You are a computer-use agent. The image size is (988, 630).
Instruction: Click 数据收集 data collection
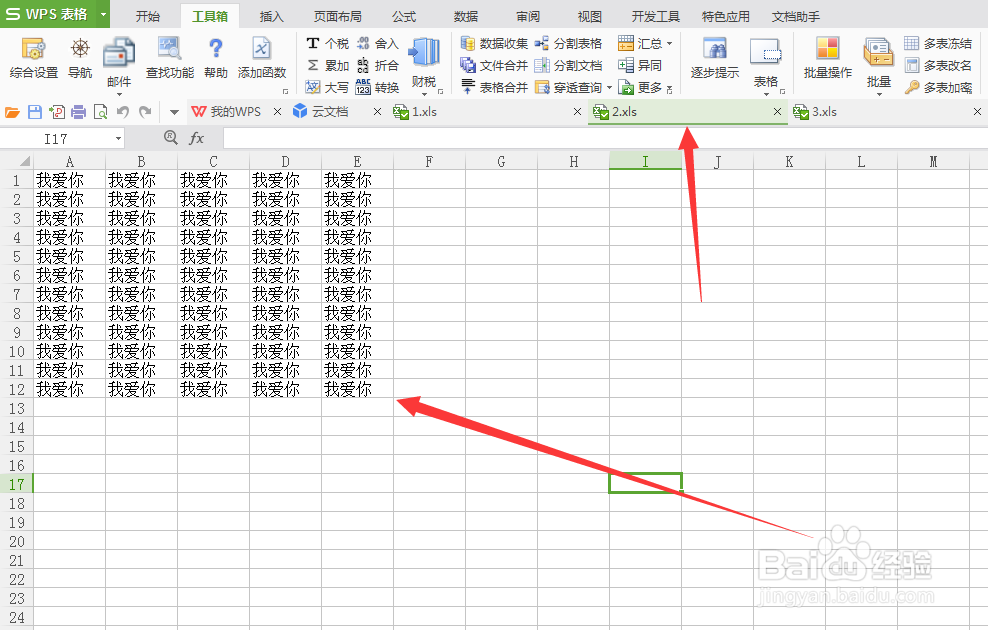494,43
